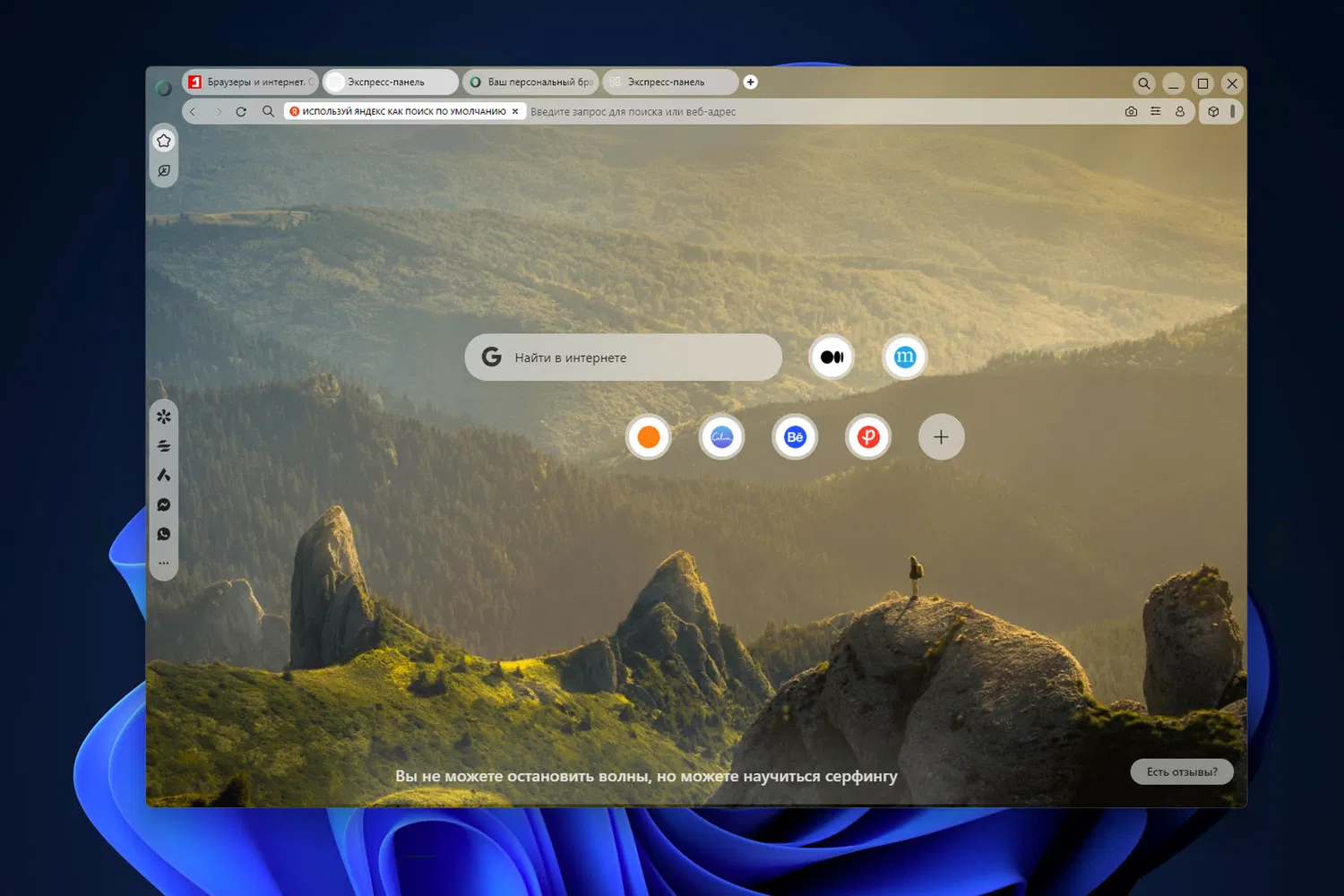The width and height of the screenshot is (1344, 896).
Task: Dismiss the Yandex default search banner
Action: (x=515, y=111)
